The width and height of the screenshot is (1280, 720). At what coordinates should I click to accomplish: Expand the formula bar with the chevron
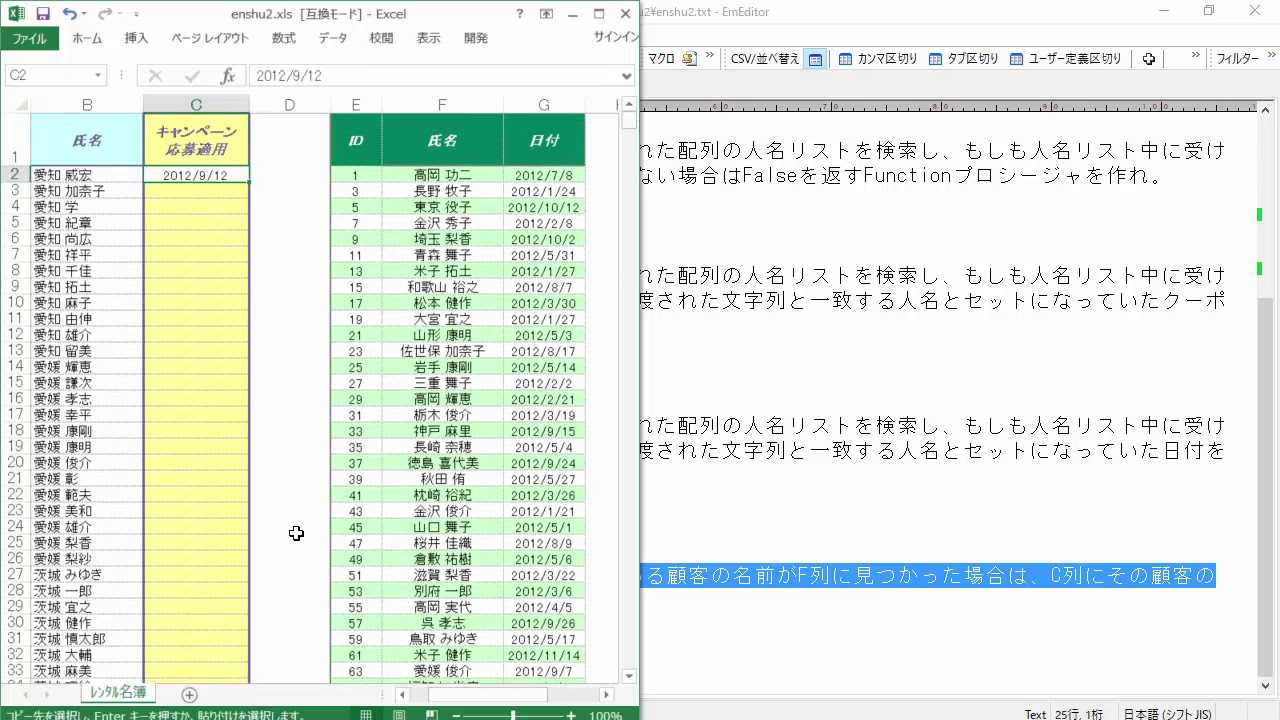click(x=627, y=76)
